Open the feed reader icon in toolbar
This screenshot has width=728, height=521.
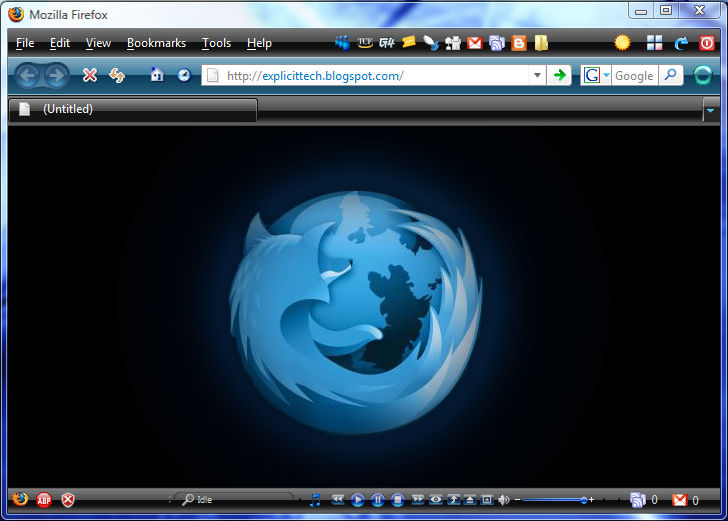click(x=496, y=43)
